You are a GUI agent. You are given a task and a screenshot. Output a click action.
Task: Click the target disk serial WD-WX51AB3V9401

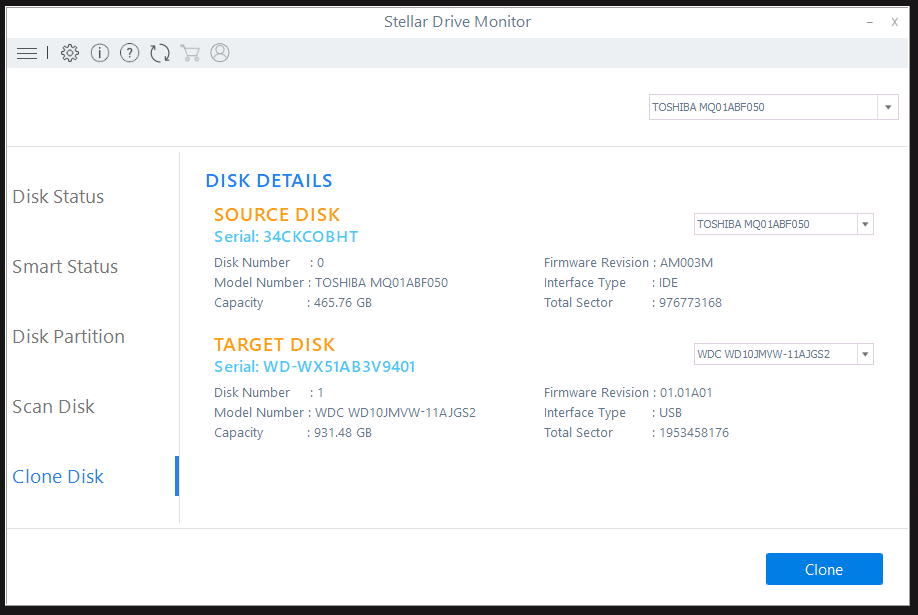[x=314, y=367]
